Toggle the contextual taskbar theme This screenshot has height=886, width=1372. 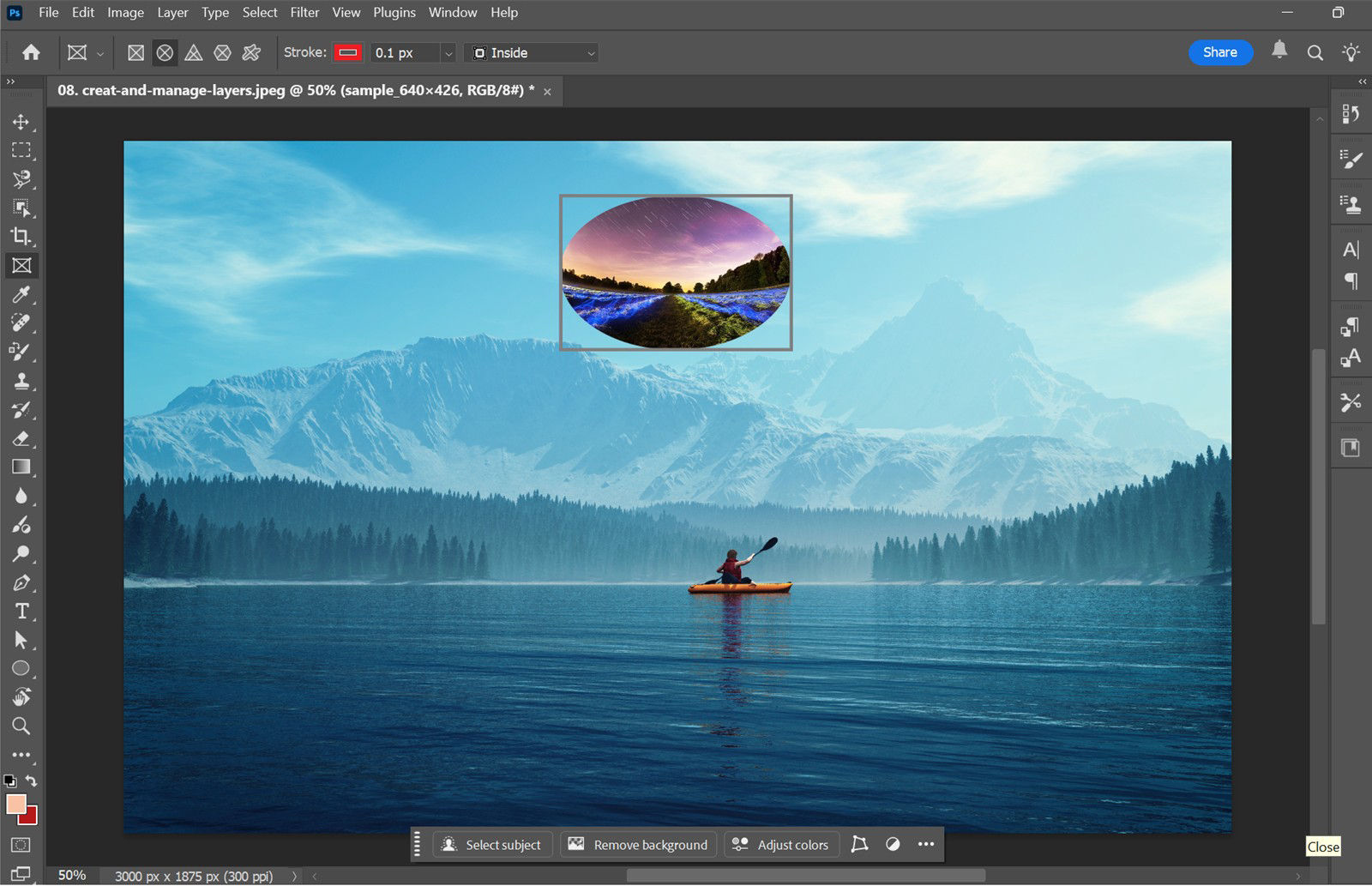point(893,844)
